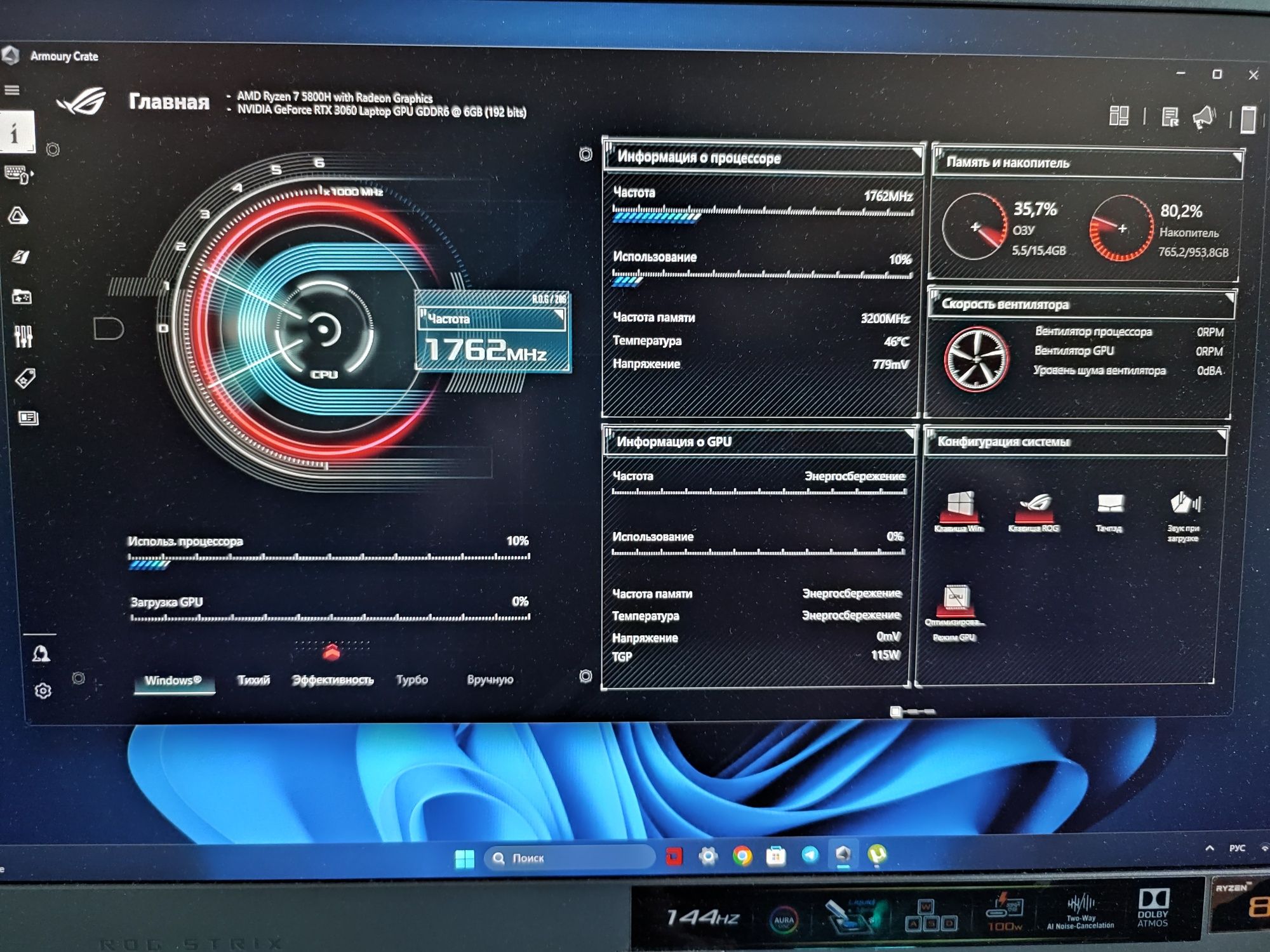Open Game Library folder-gamepad icon
Image resolution: width=1270 pixels, height=952 pixels.
pyautogui.click(x=22, y=296)
